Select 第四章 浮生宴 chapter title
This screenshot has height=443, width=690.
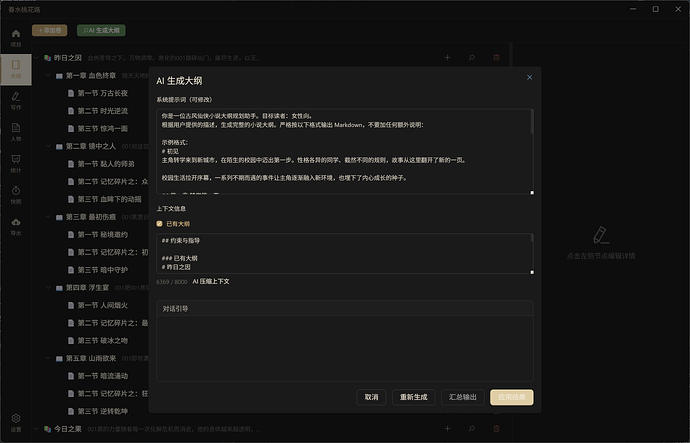(88, 288)
